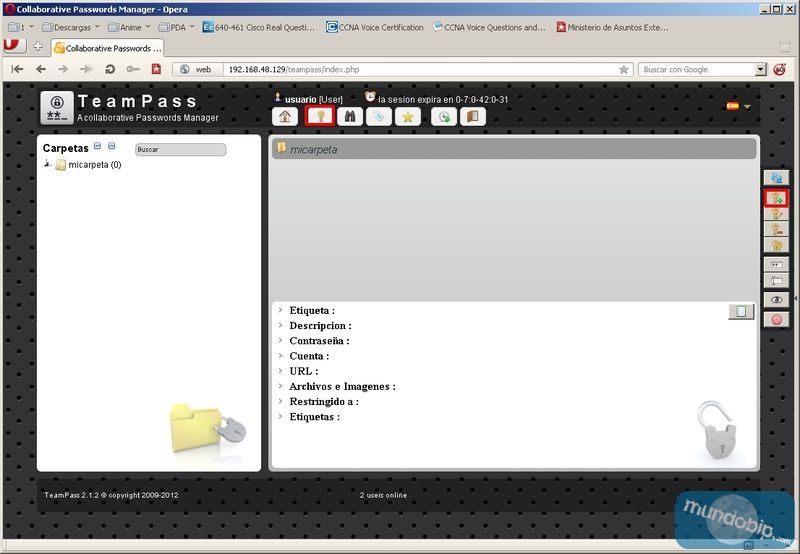The width and height of the screenshot is (800, 554).
Task: Click the red target icon in right toolbar
Action: pyautogui.click(x=777, y=319)
